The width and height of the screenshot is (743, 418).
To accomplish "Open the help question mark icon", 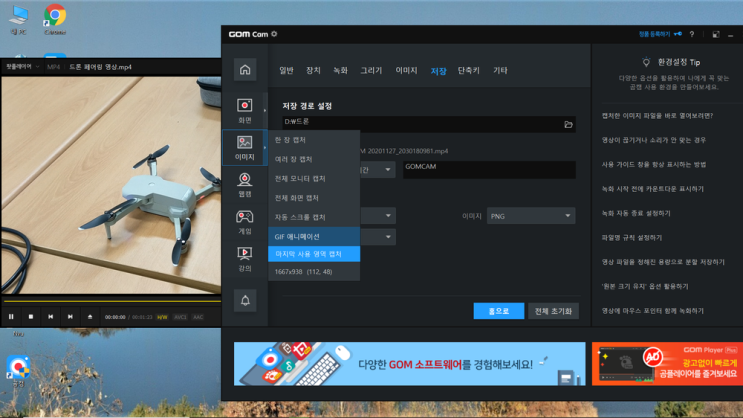I will click(692, 34).
